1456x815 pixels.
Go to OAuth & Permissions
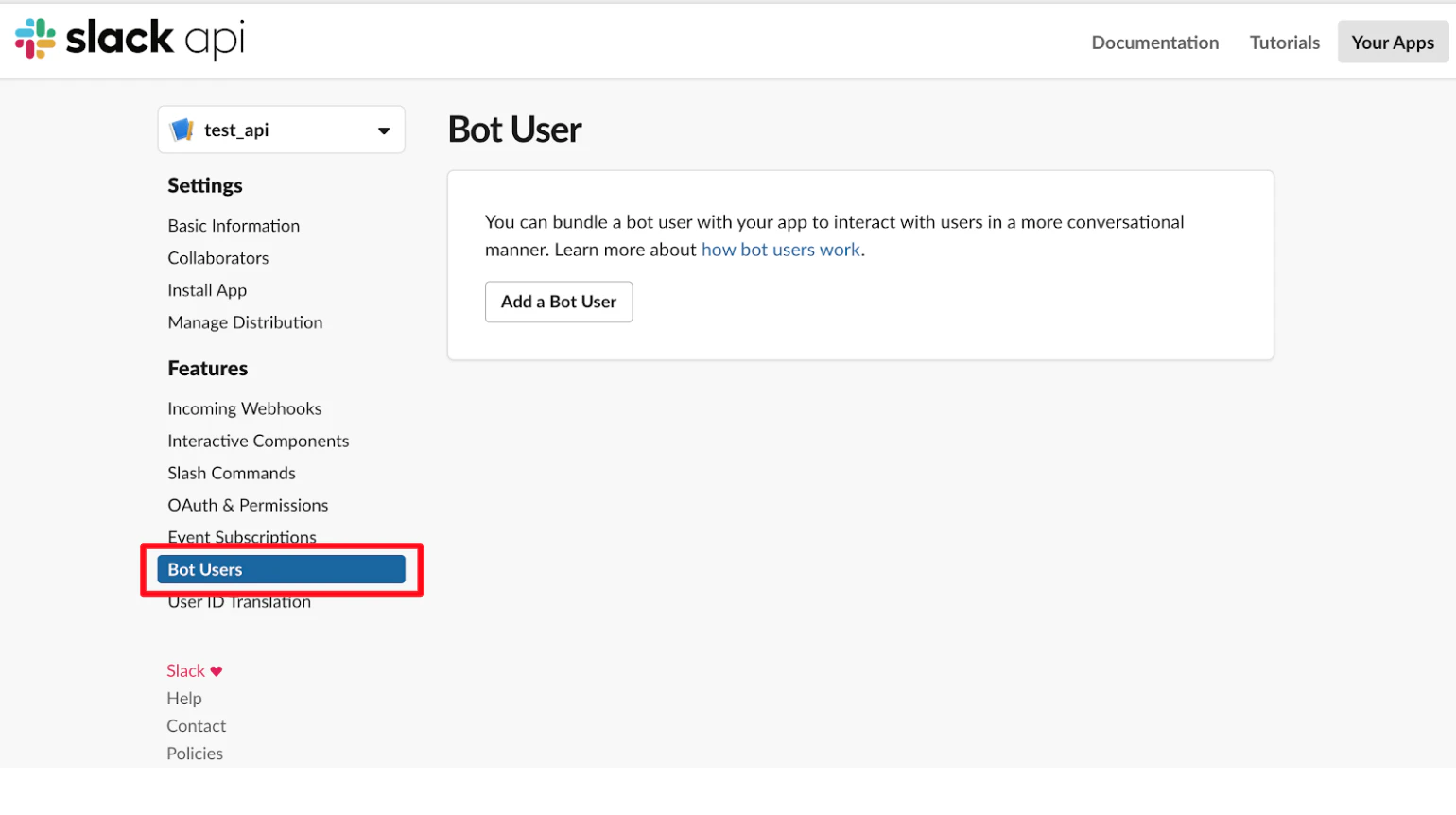click(248, 505)
